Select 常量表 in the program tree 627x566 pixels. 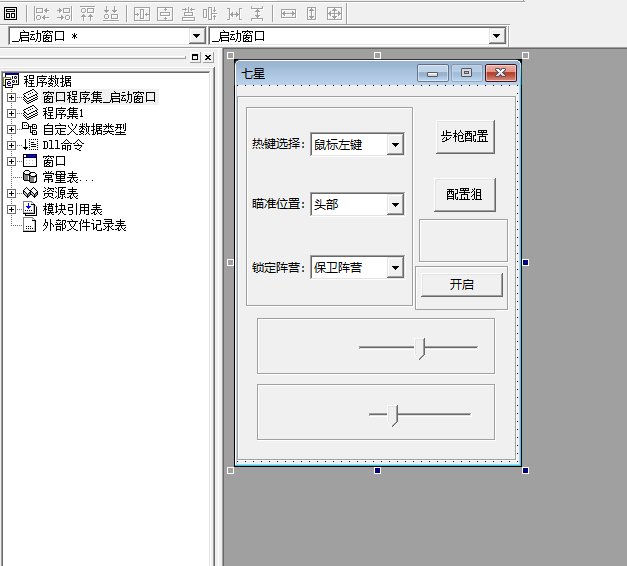(66, 177)
